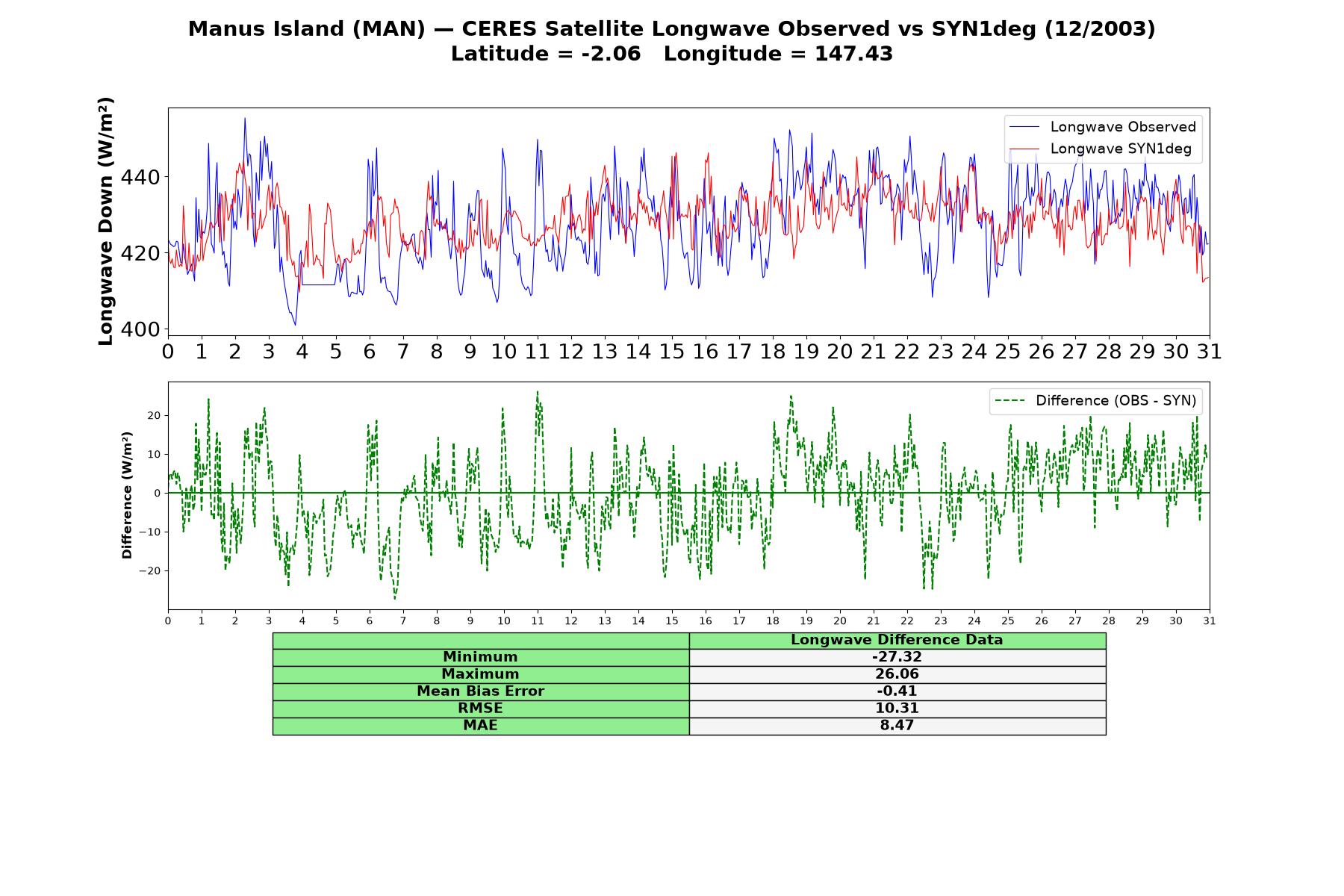The height and width of the screenshot is (896, 1344).
Task: Select the Maximum value 26.06 cell
Action: [x=897, y=674]
